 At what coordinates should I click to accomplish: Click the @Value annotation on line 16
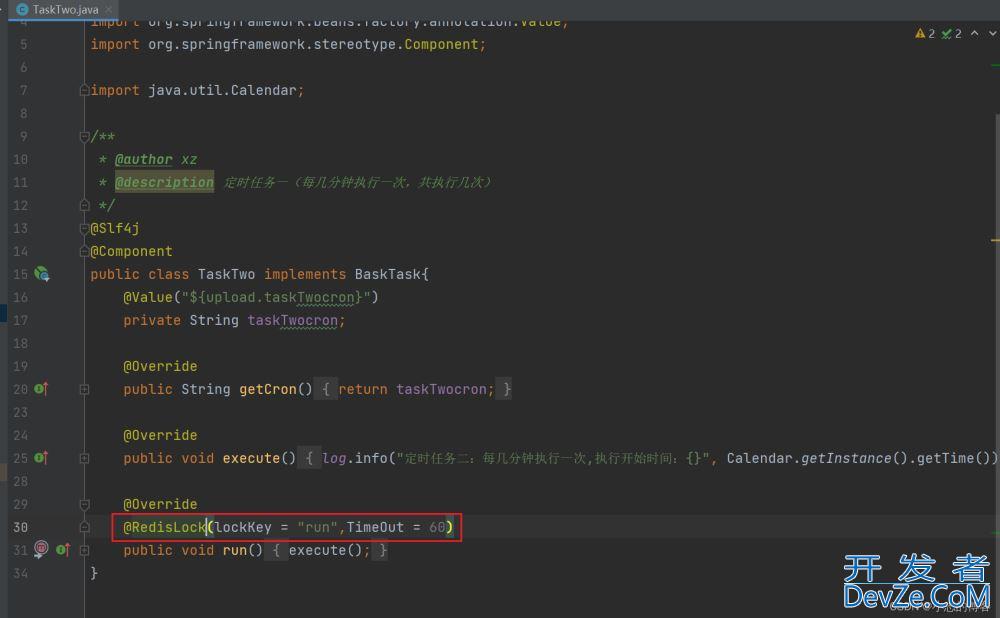coord(148,297)
